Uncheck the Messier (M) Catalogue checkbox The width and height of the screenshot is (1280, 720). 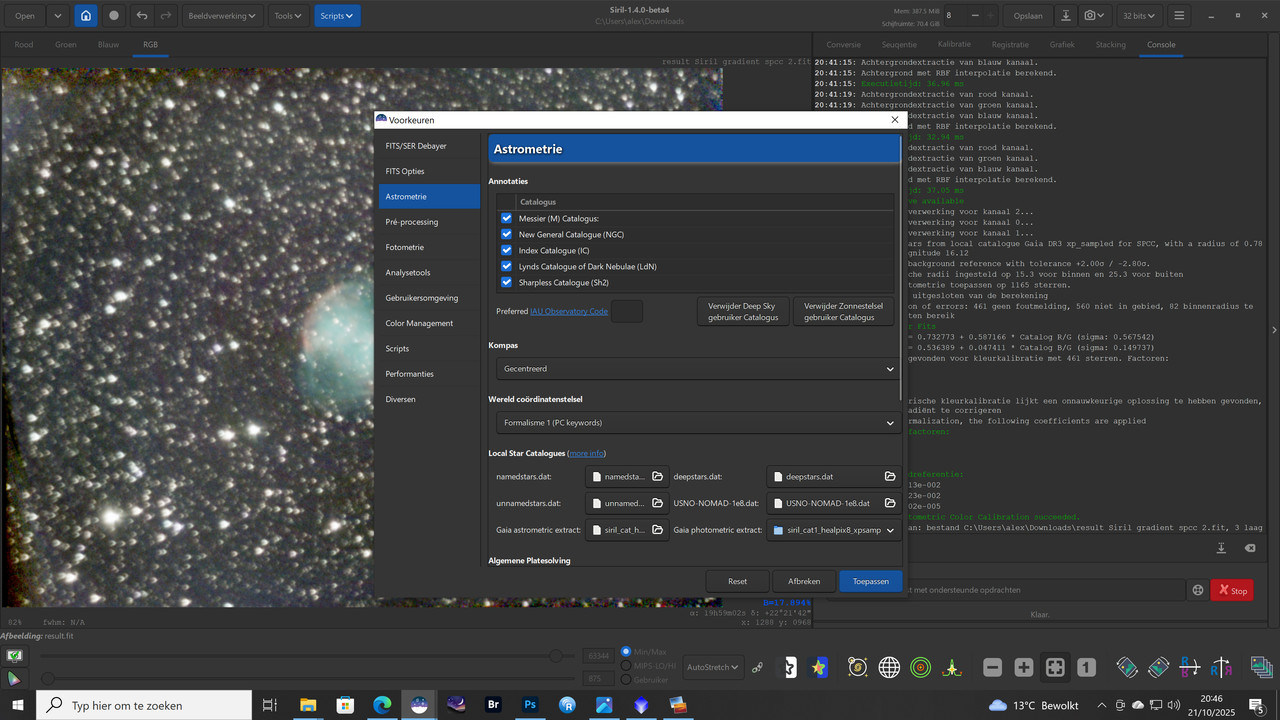(506, 218)
